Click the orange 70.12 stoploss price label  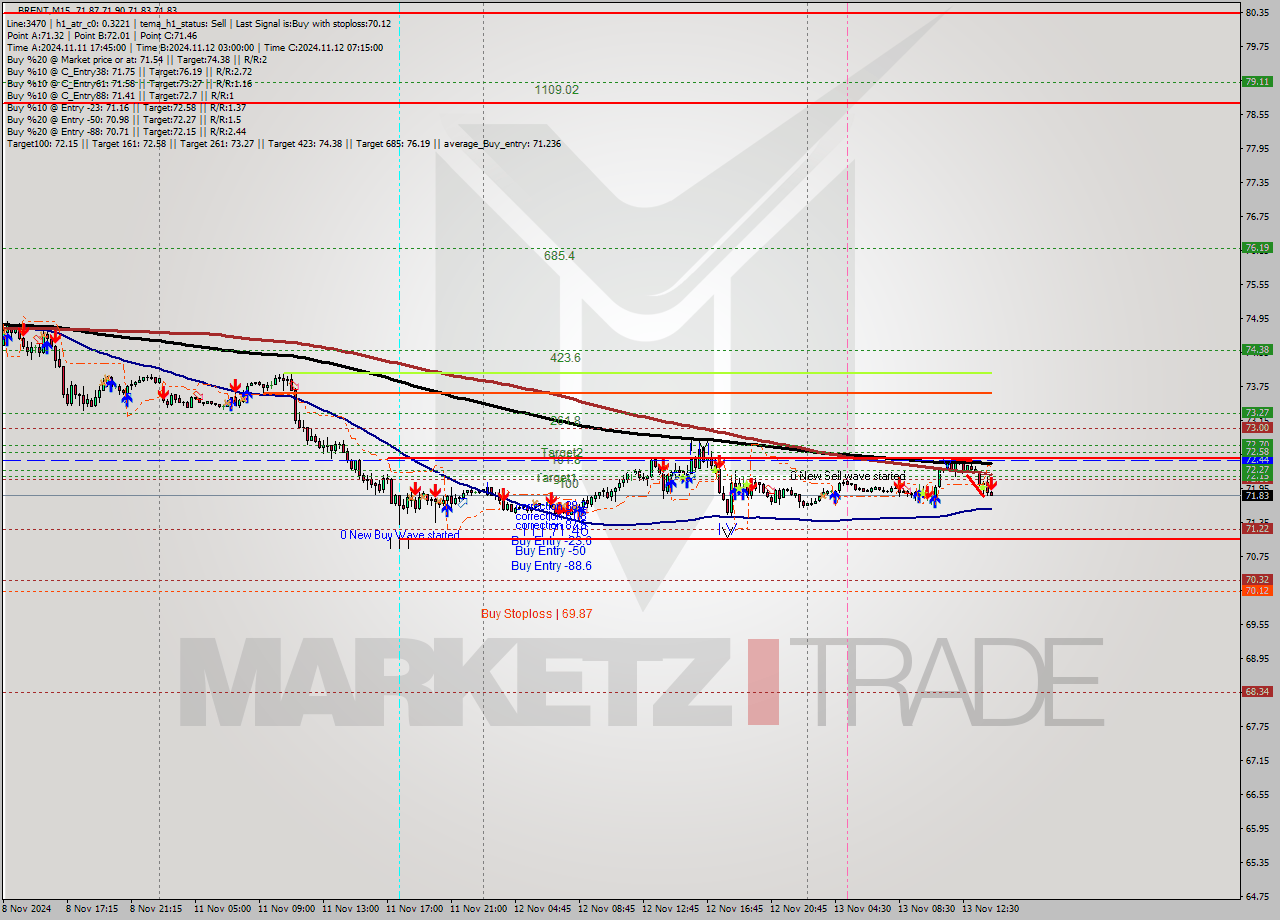pyautogui.click(x=1257, y=590)
